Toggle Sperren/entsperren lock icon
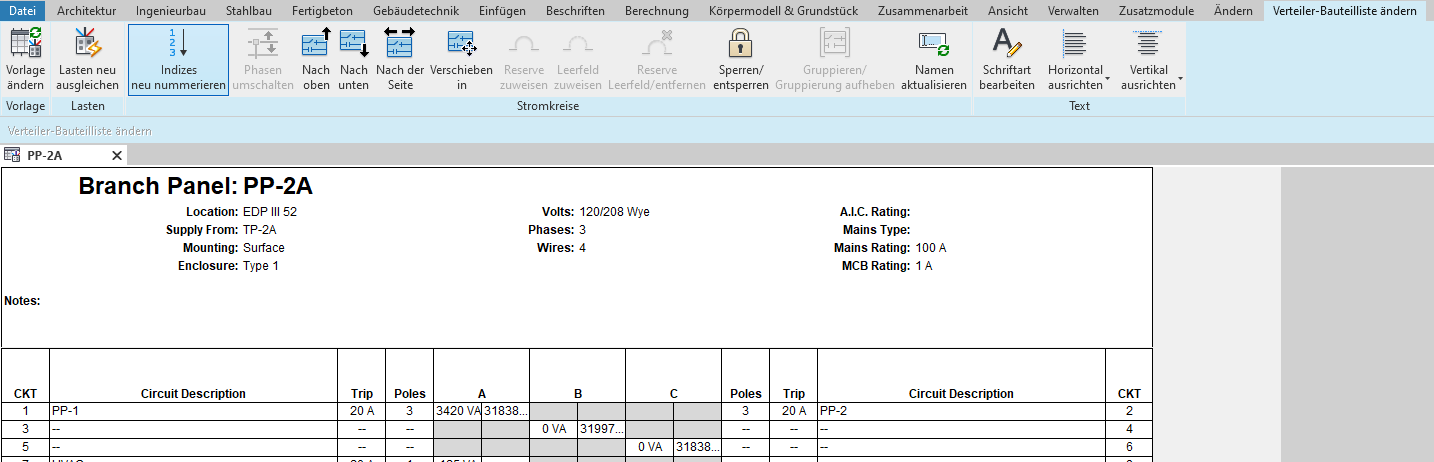This screenshot has width=1434, height=462. tap(740, 43)
